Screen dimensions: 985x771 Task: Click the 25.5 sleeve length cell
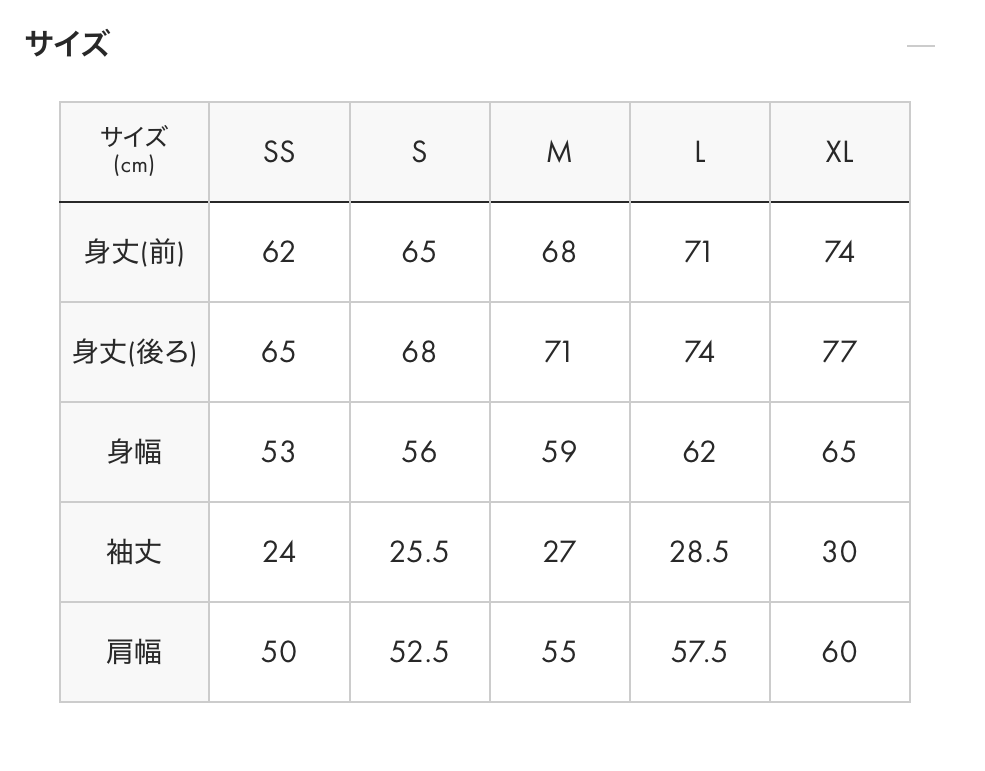click(x=419, y=552)
